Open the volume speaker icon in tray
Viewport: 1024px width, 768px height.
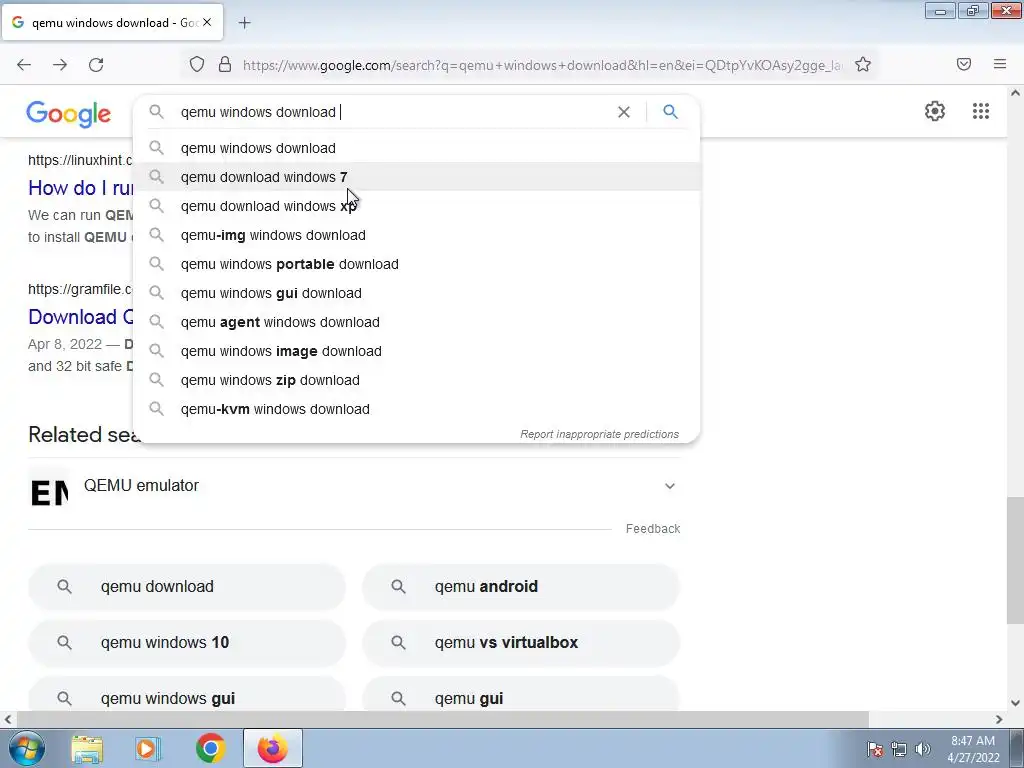(x=922, y=749)
